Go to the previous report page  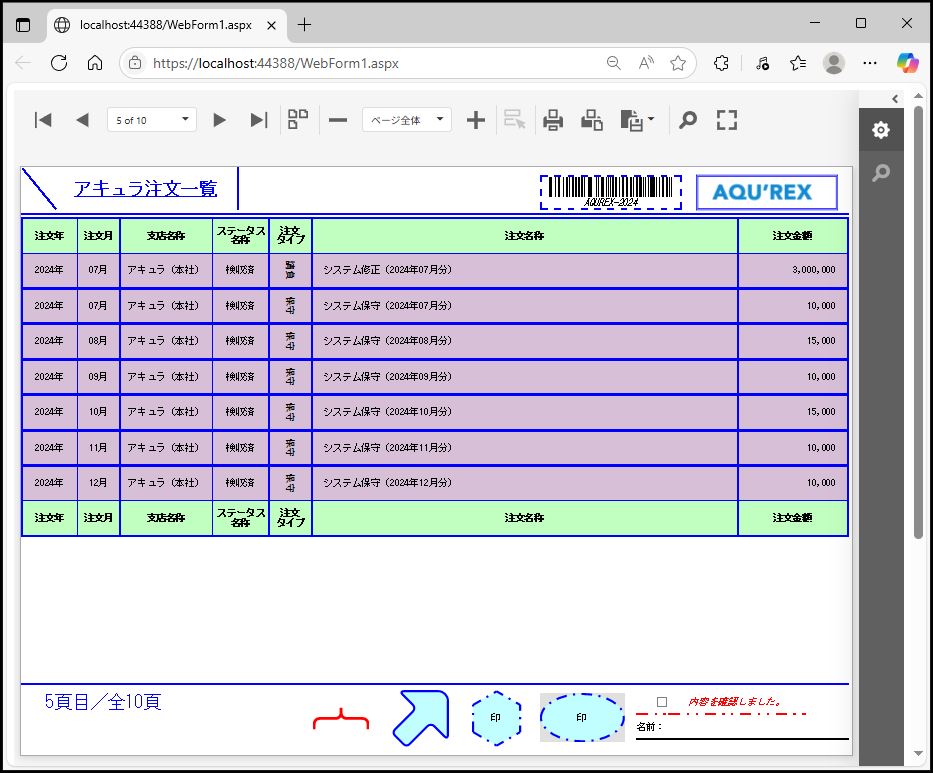click(x=82, y=120)
